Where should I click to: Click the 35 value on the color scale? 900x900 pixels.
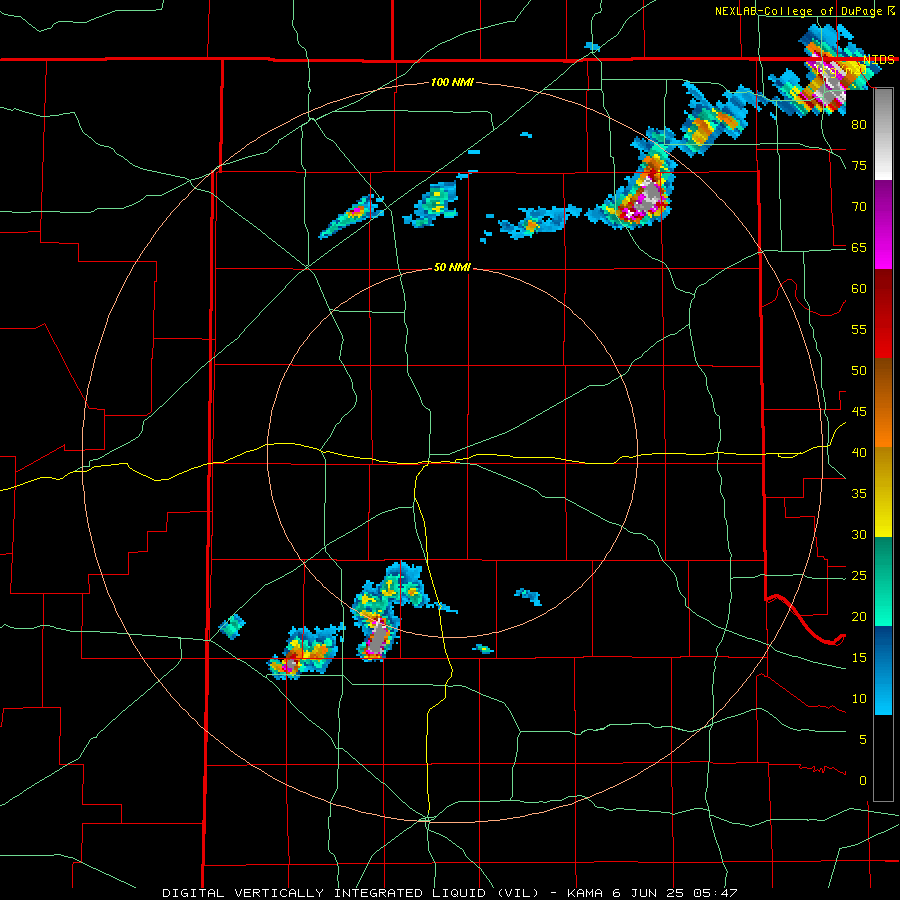859,494
